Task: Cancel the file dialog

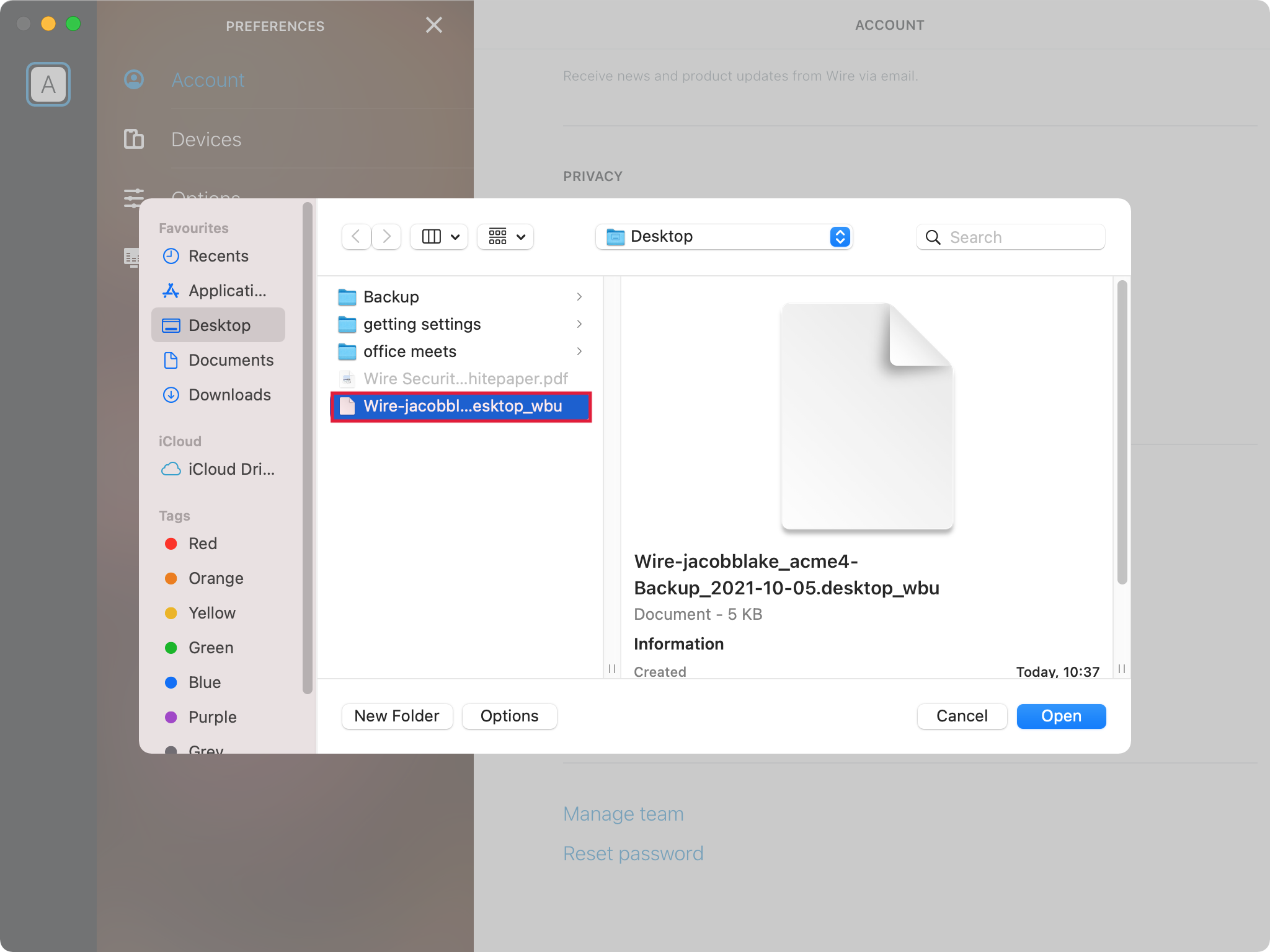Action: coord(962,716)
